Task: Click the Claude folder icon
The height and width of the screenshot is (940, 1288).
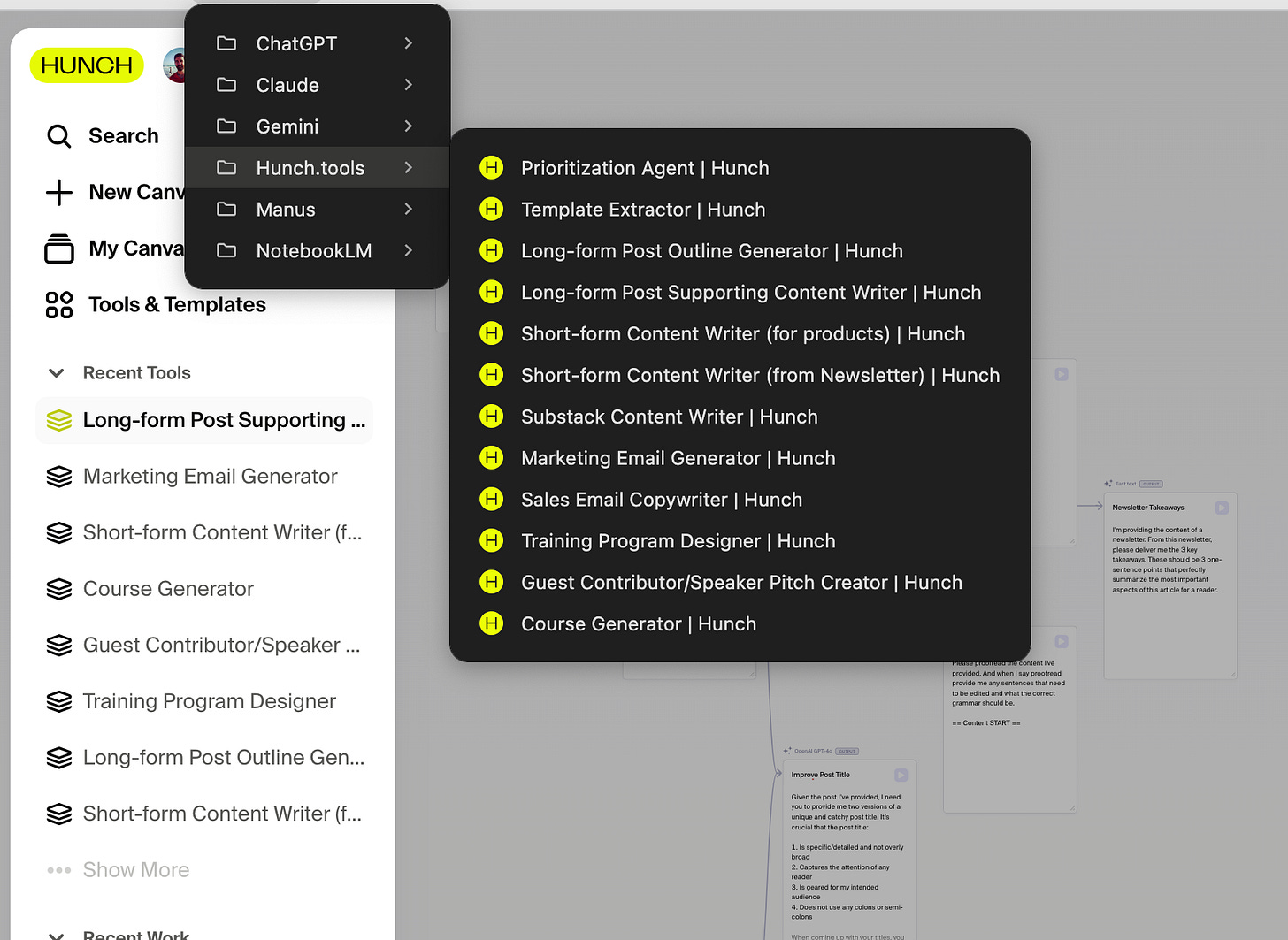Action: coord(226,85)
